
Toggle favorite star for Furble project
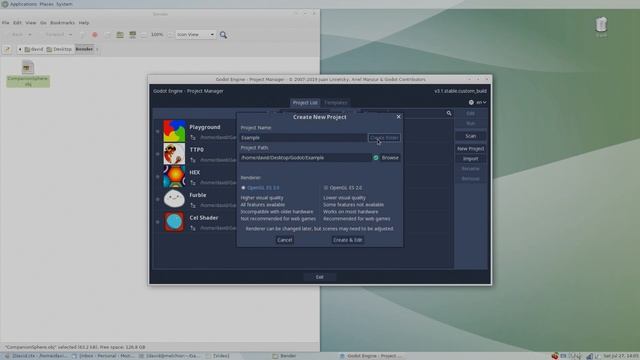158,199
